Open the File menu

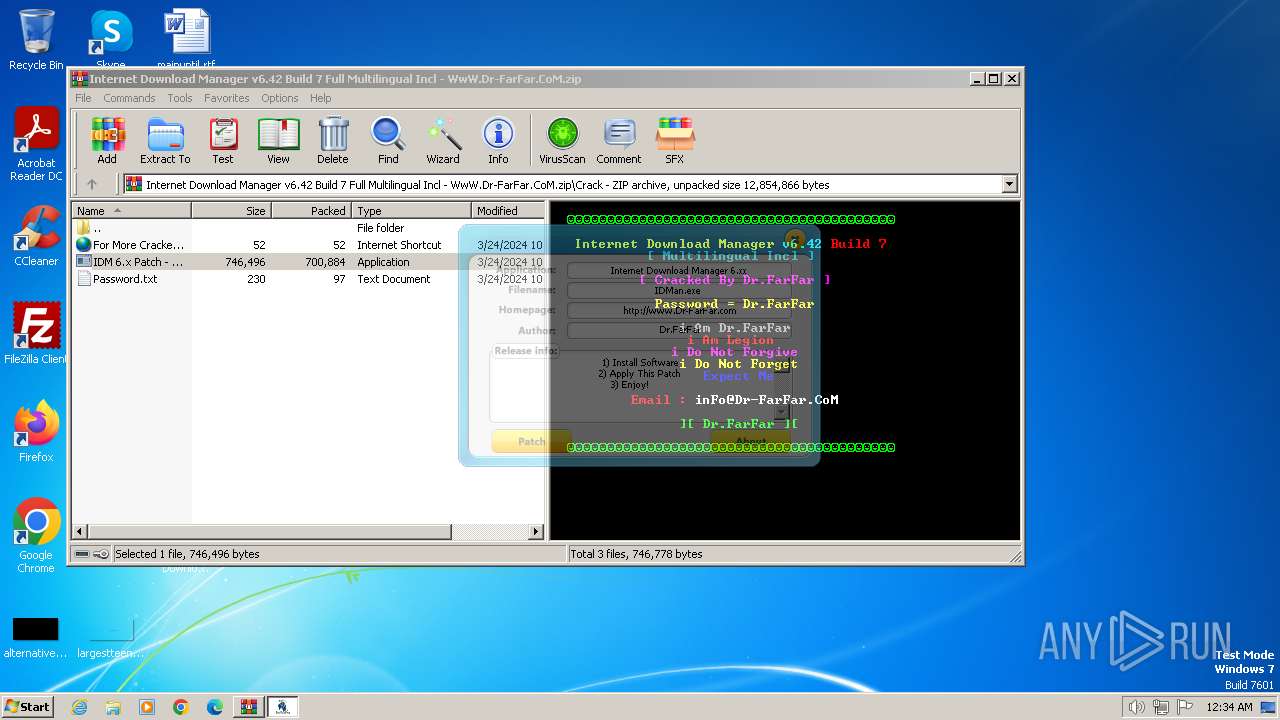pyautogui.click(x=83, y=98)
